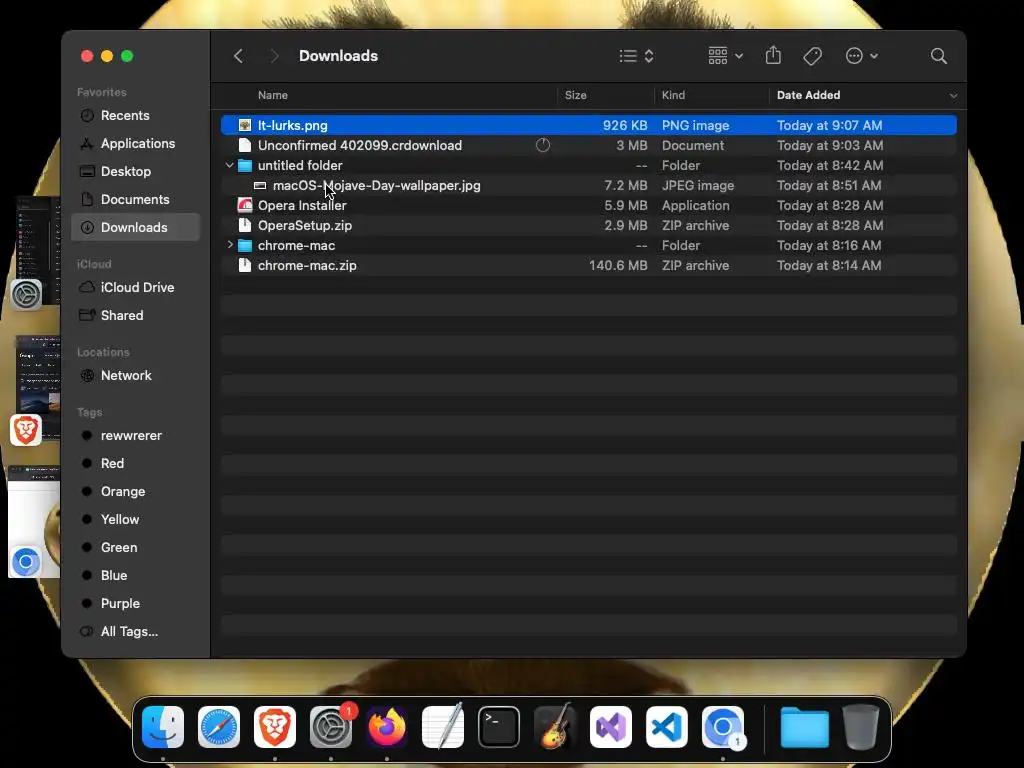Open the Group By grid dropdown
The image size is (1024, 768).
click(x=726, y=56)
